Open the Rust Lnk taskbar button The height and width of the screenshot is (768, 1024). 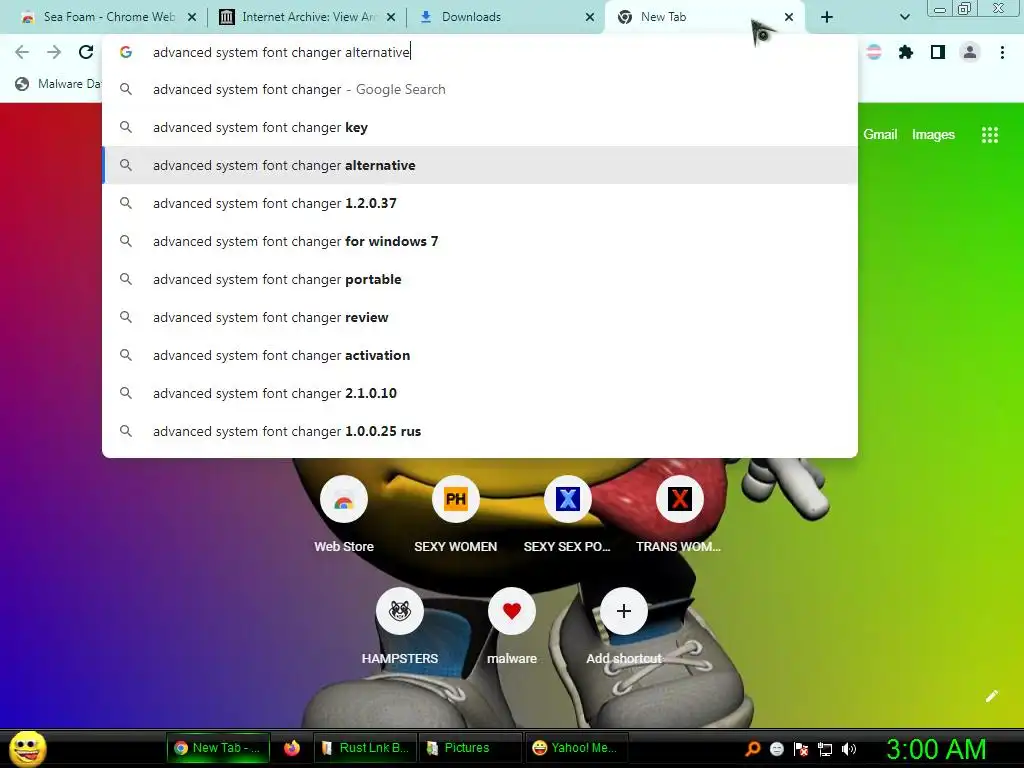(x=364, y=748)
